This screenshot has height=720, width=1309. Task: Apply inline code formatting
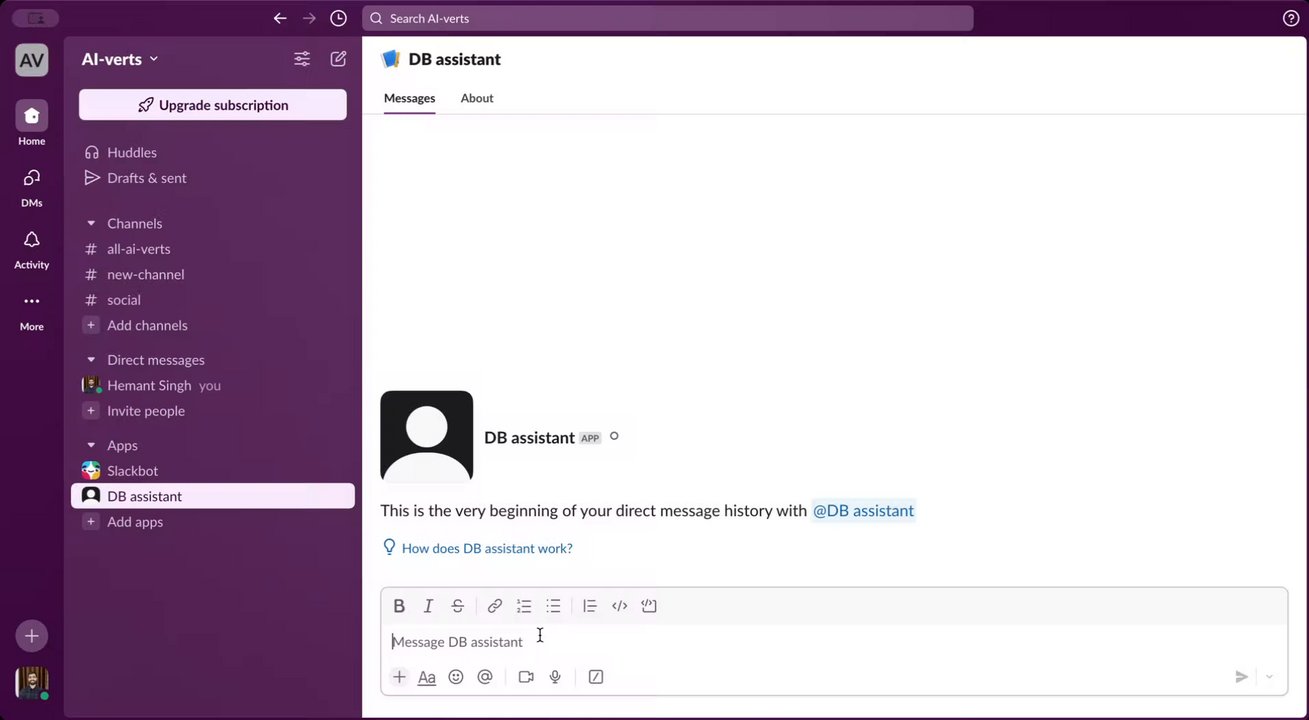pos(619,606)
